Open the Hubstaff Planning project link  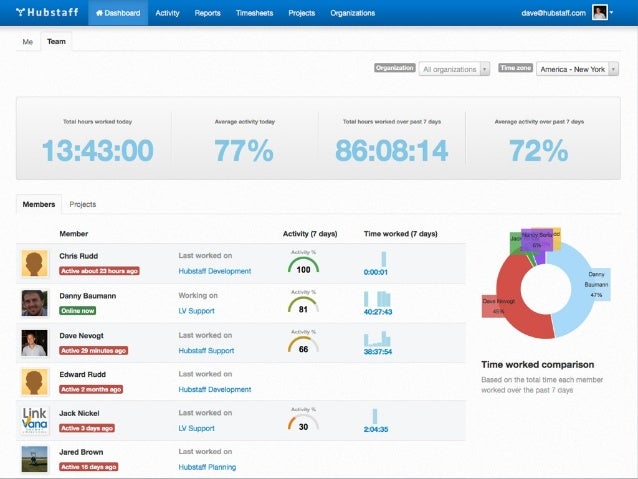click(x=207, y=467)
